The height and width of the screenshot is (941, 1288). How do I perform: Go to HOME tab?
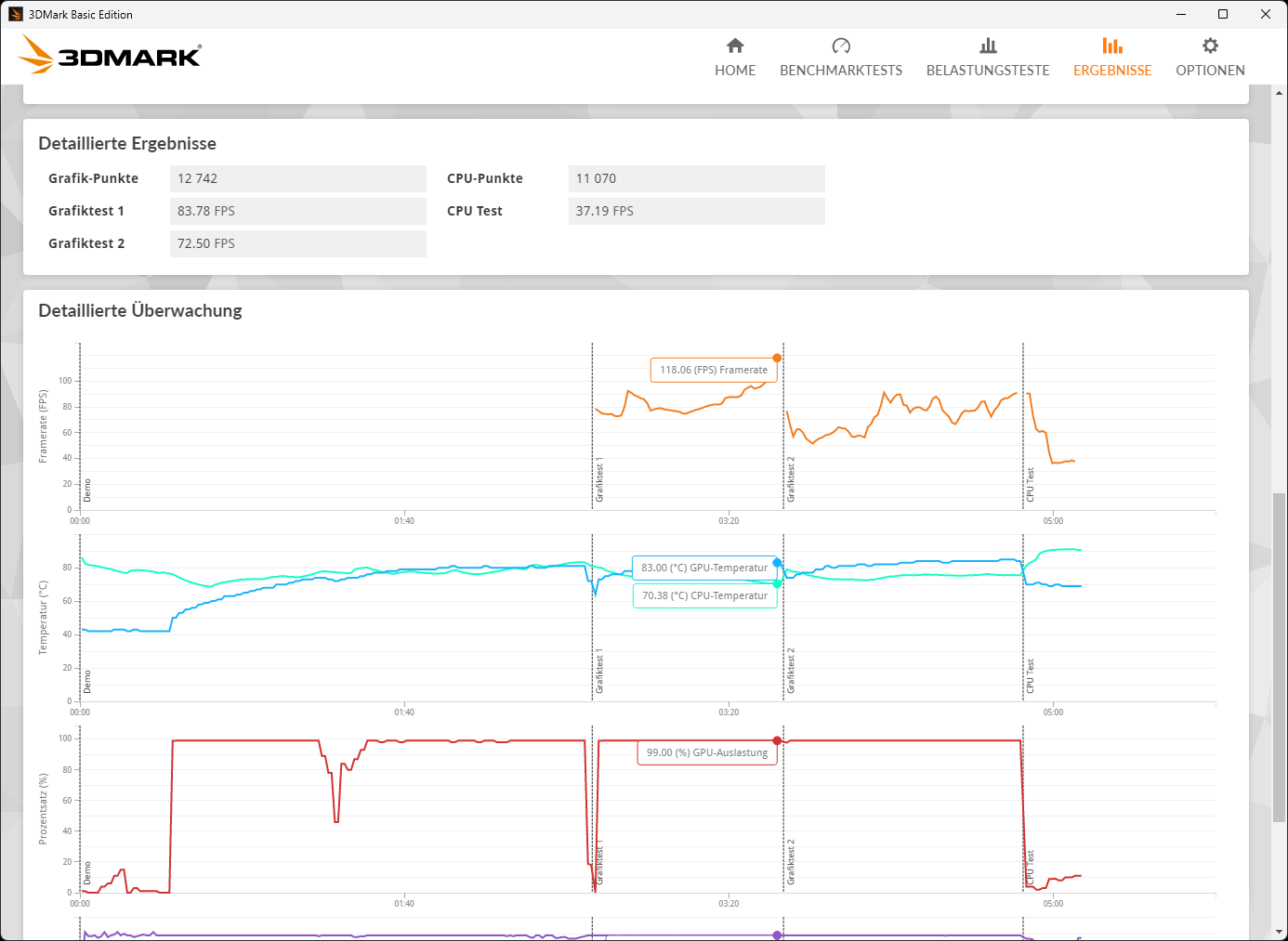coord(735,71)
